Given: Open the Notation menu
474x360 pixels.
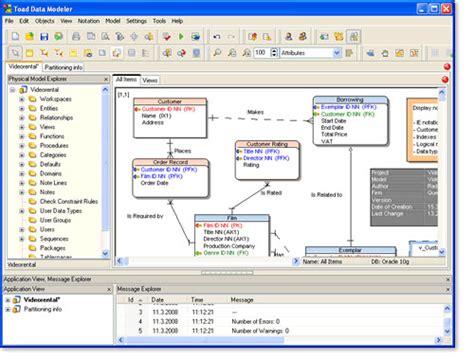Looking at the screenshot, I should [89, 21].
